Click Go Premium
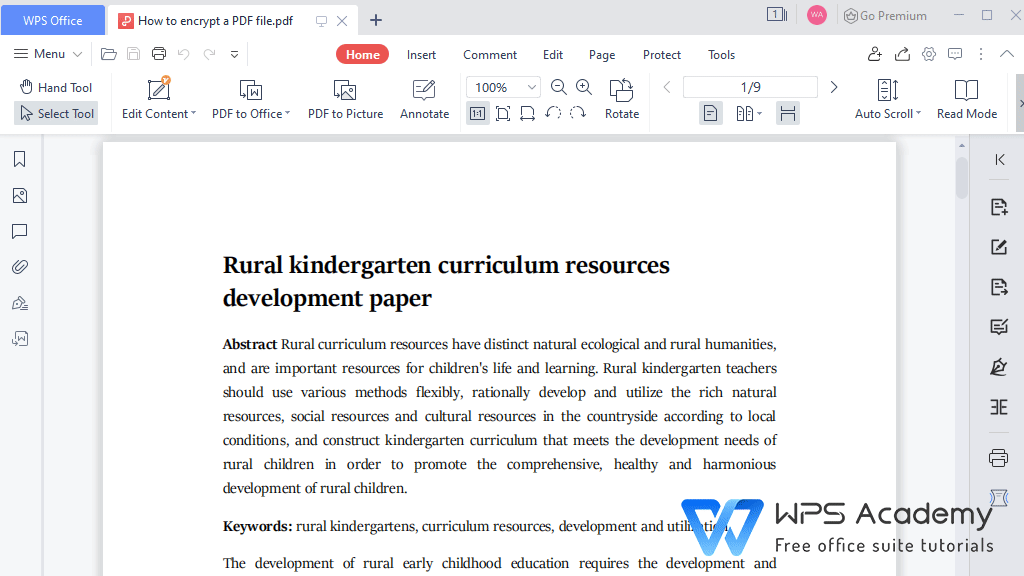The width and height of the screenshot is (1024, 576). tap(885, 16)
